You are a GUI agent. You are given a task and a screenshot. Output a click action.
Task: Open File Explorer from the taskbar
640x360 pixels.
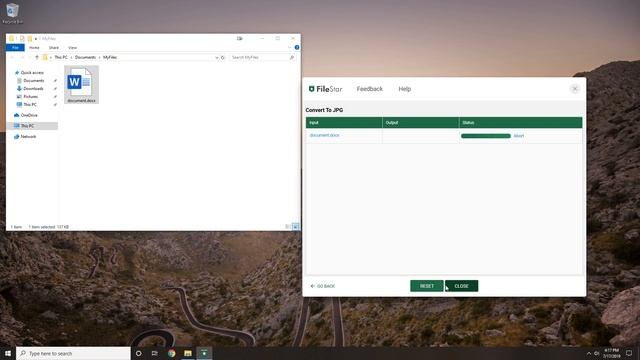(x=188, y=353)
